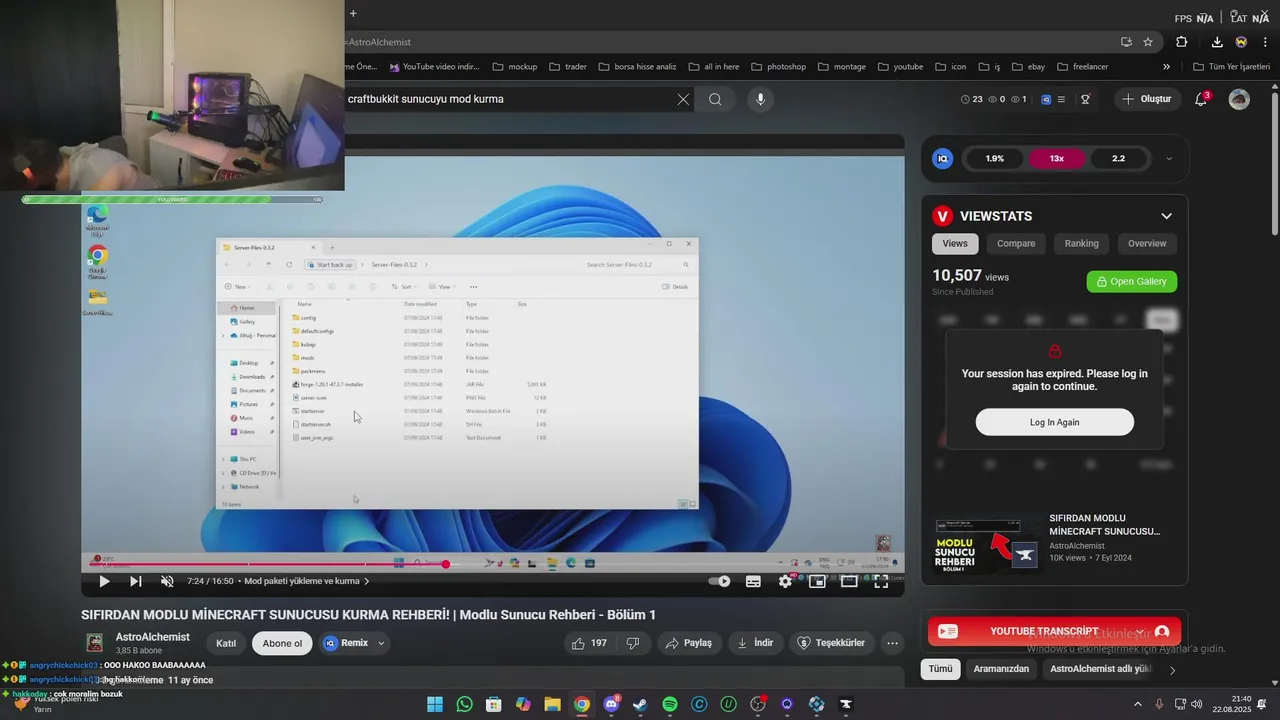Open Chrome downloads icon
The height and width of the screenshot is (720, 1280).
coord(1217,42)
